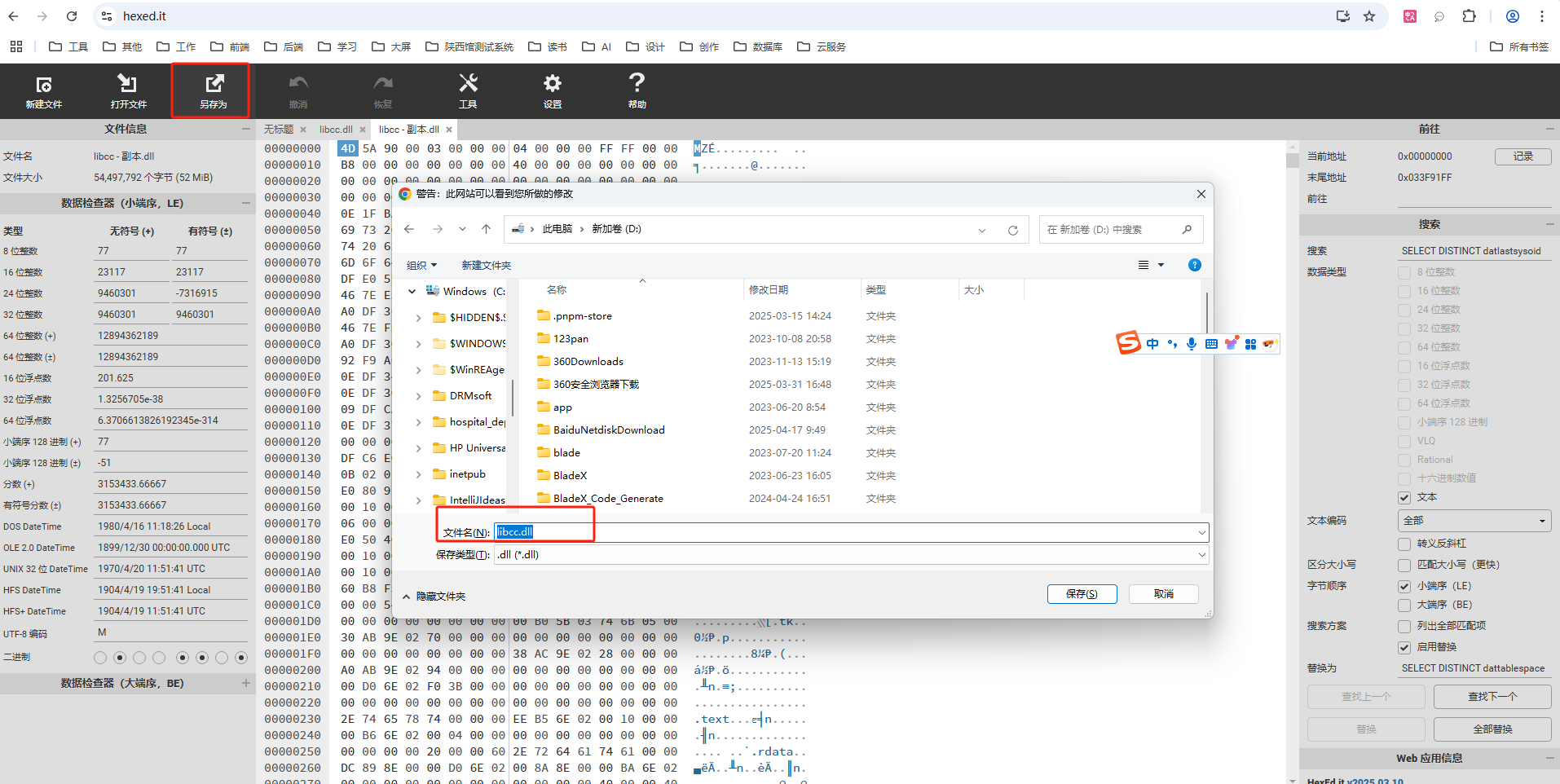Open HexEd.it 设置 settings icon
The image size is (1560, 784).
point(553,90)
